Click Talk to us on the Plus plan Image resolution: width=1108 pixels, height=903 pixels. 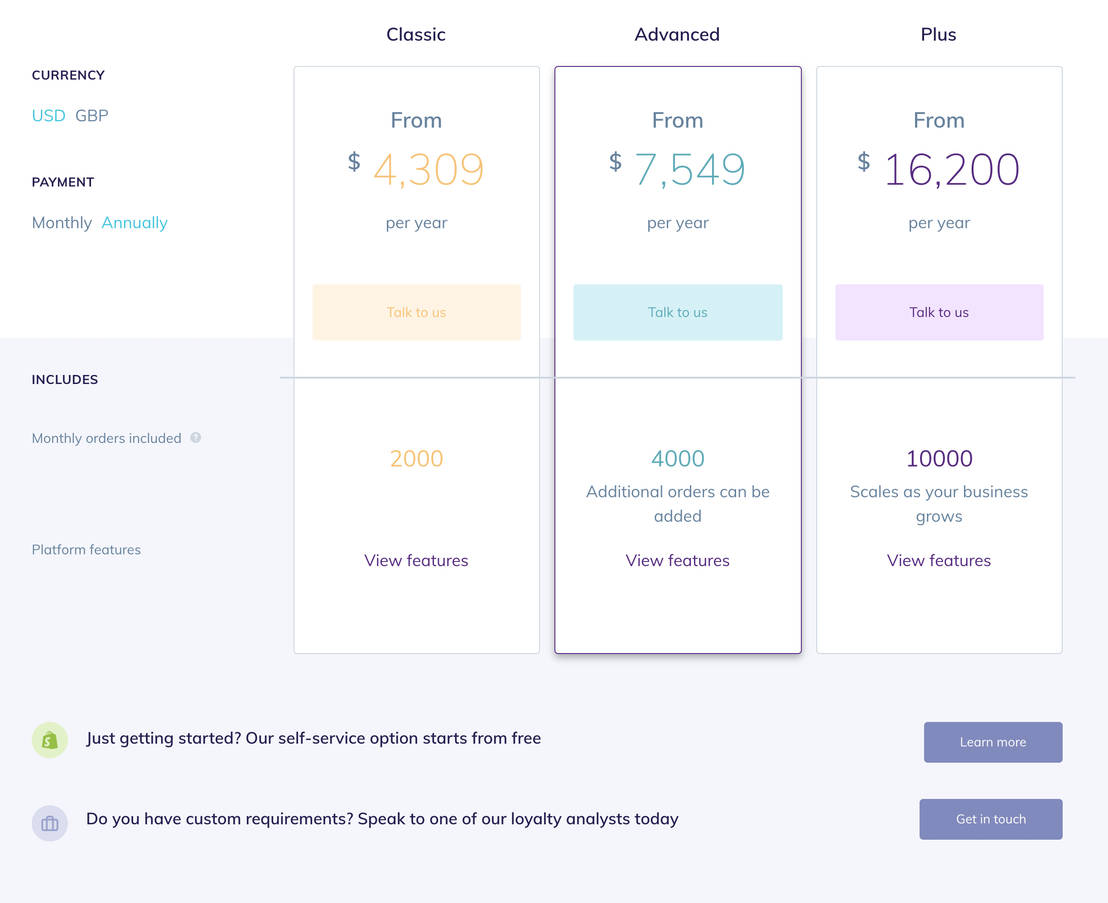click(938, 312)
